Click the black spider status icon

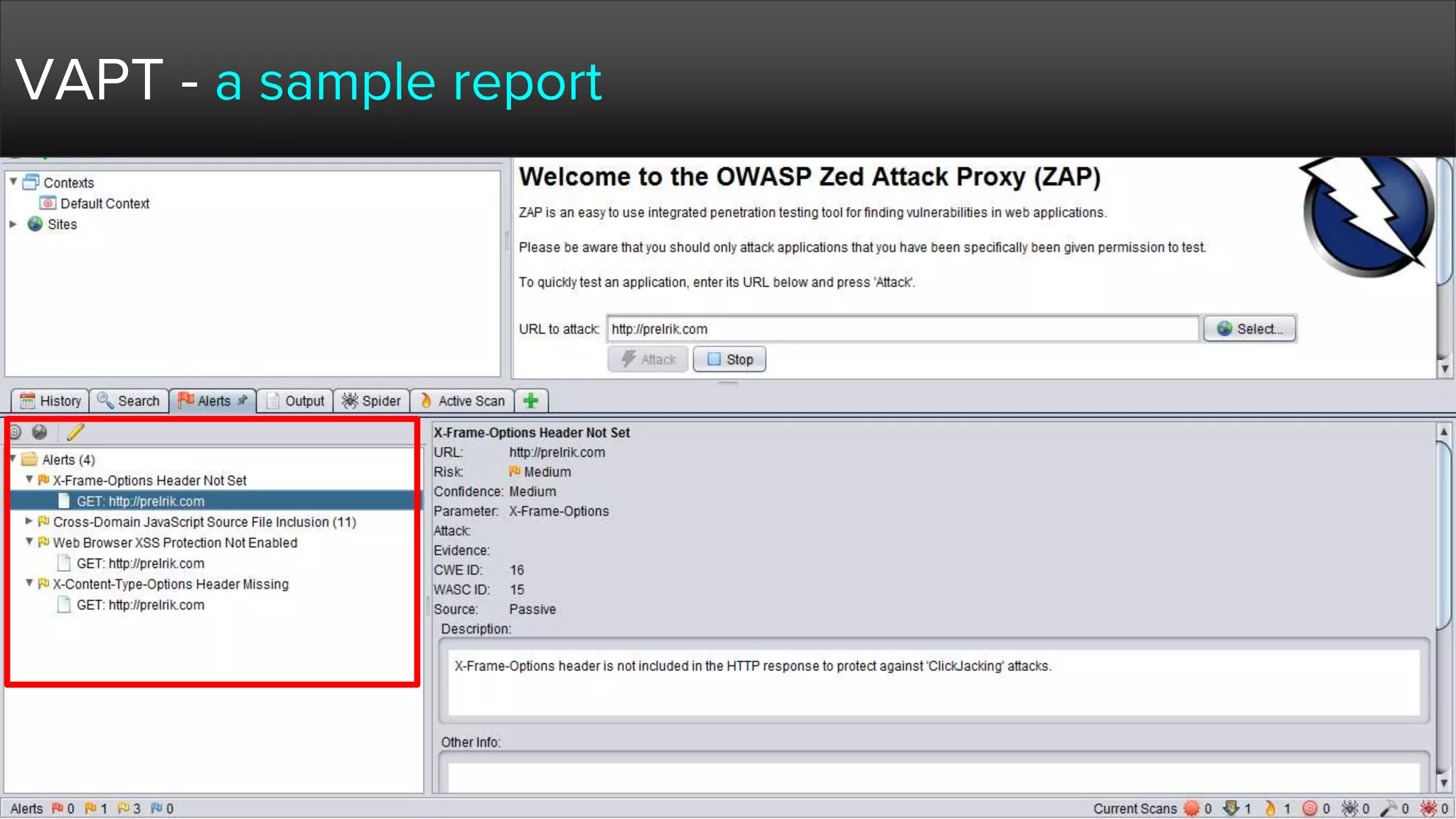(x=1349, y=808)
